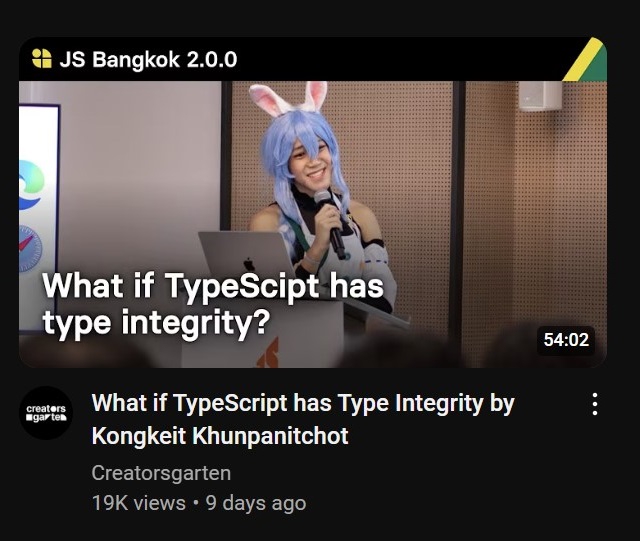Open the video title link
Image resolution: width=640 pixels, height=541 pixels.
point(303,419)
